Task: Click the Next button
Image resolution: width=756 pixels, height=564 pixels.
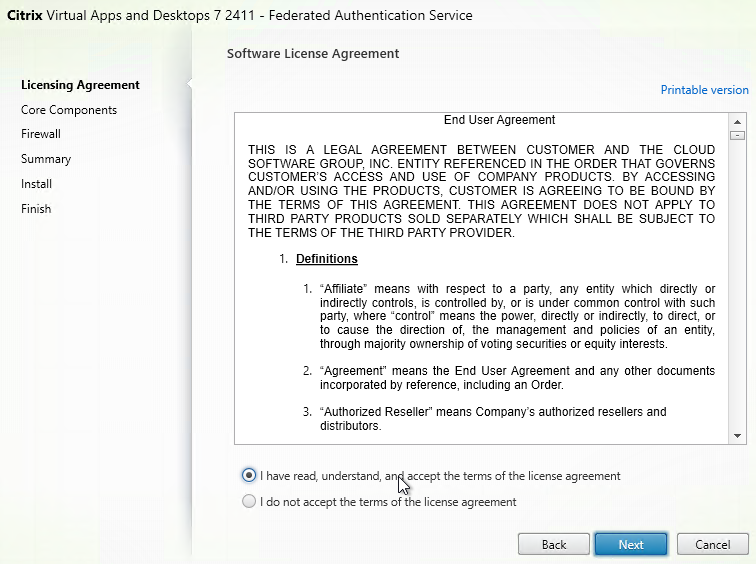Action: (631, 544)
